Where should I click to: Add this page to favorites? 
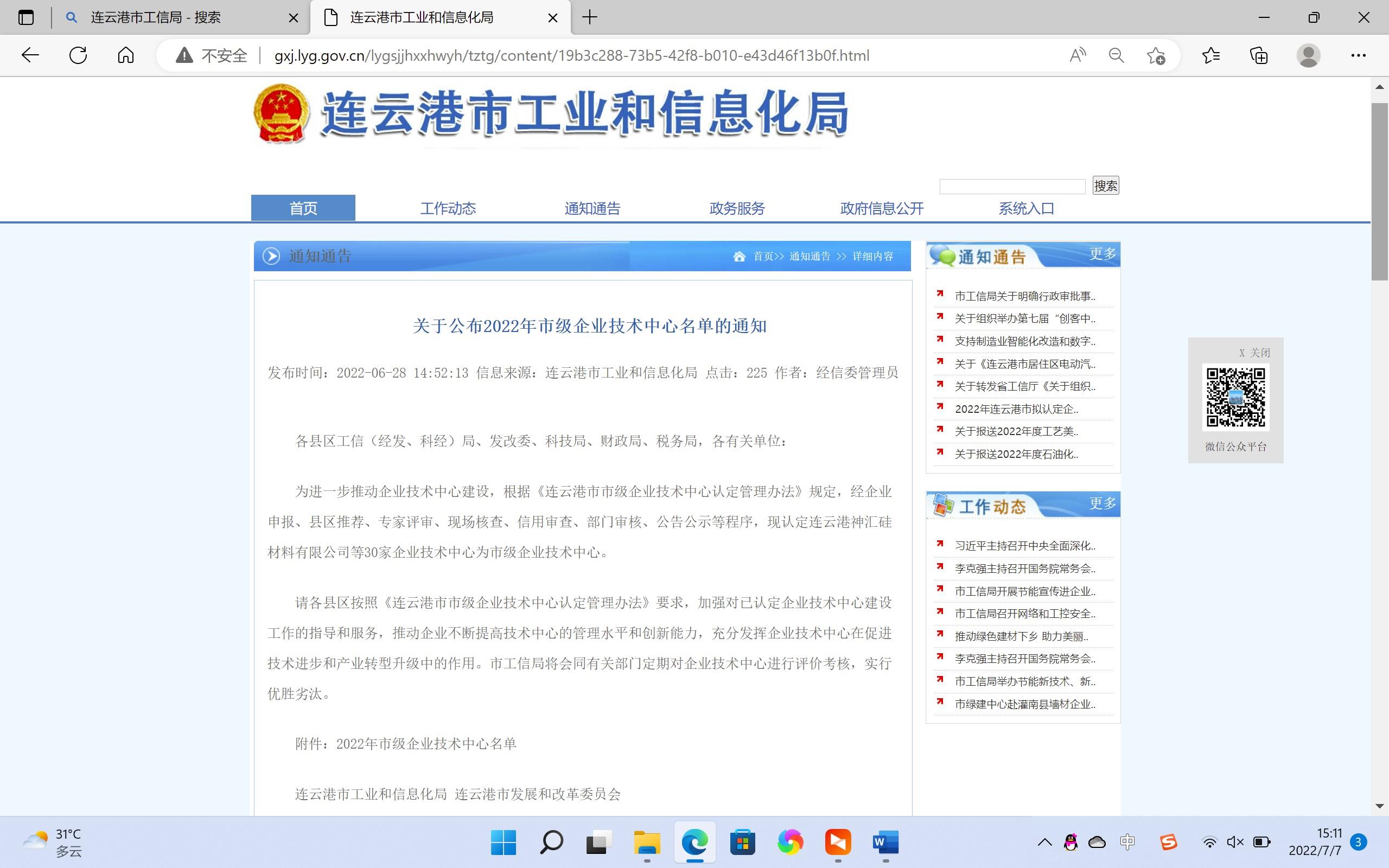point(1155,56)
